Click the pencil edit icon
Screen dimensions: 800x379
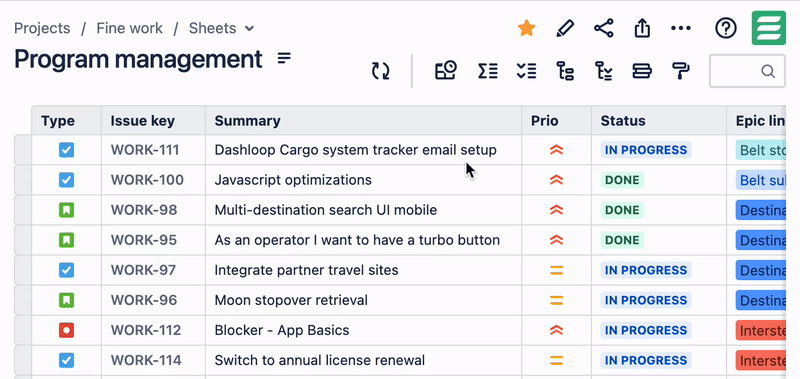tap(565, 28)
